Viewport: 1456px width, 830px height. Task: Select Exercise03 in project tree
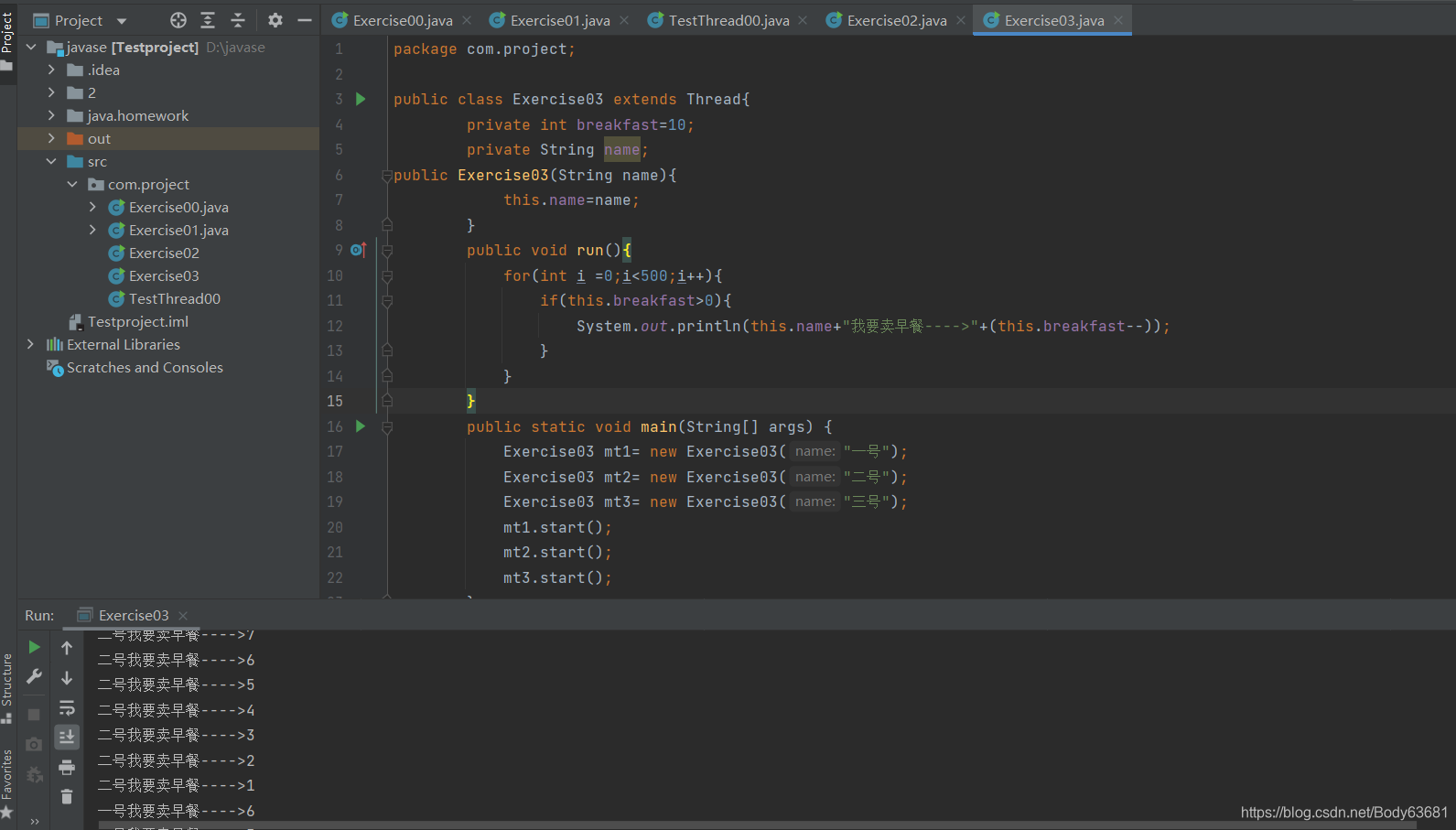(x=164, y=275)
